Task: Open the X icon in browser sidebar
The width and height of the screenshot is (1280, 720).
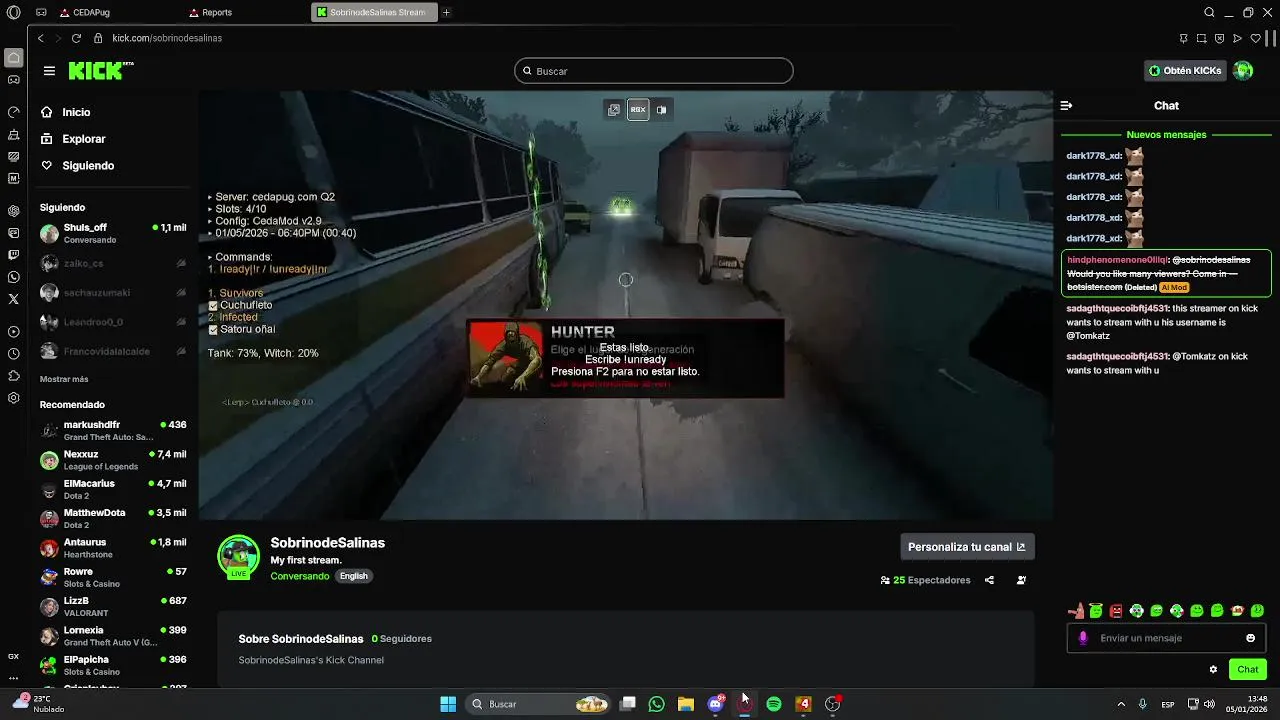Action: coord(13,299)
